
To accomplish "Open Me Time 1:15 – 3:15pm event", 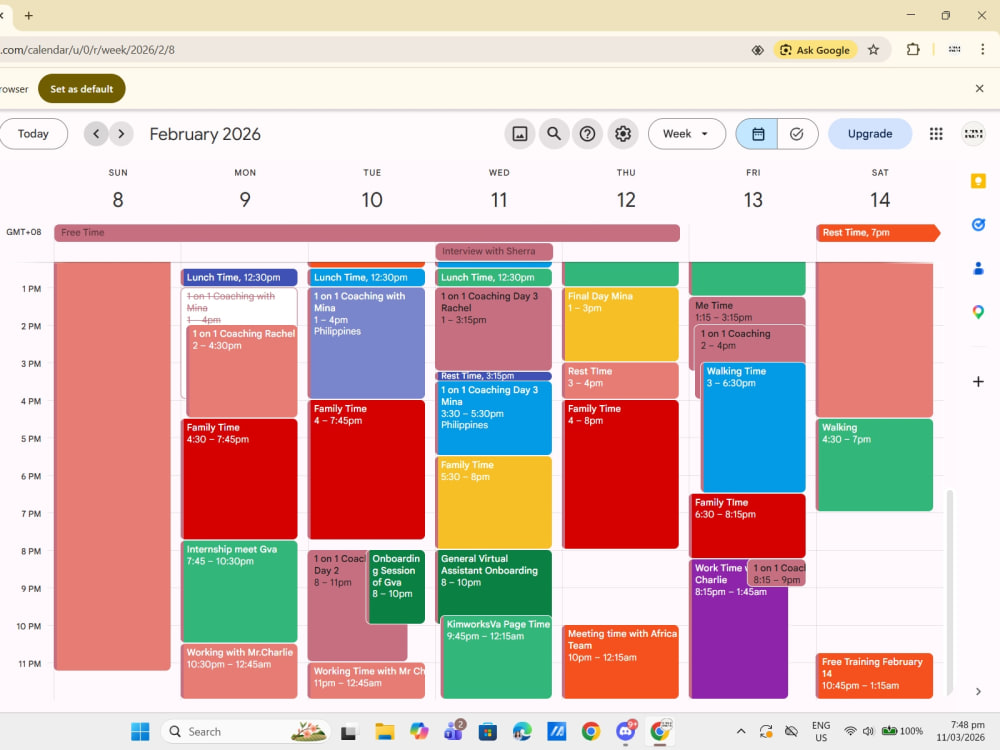I will 747,311.
